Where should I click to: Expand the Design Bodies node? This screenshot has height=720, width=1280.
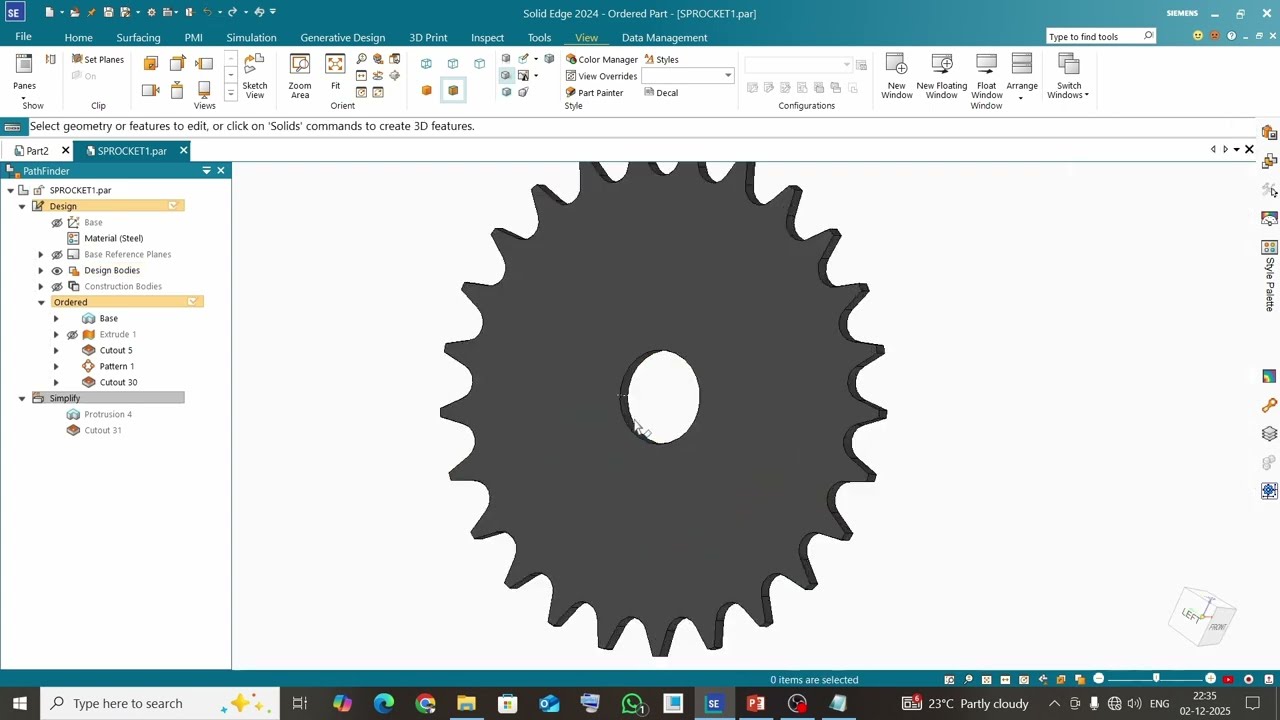pyautogui.click(x=41, y=270)
